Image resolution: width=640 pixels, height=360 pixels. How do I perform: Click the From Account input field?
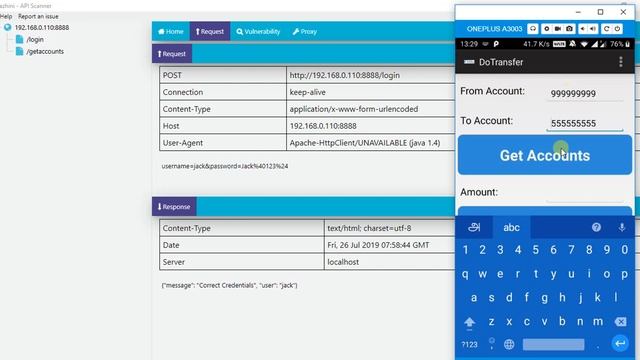click(x=585, y=93)
